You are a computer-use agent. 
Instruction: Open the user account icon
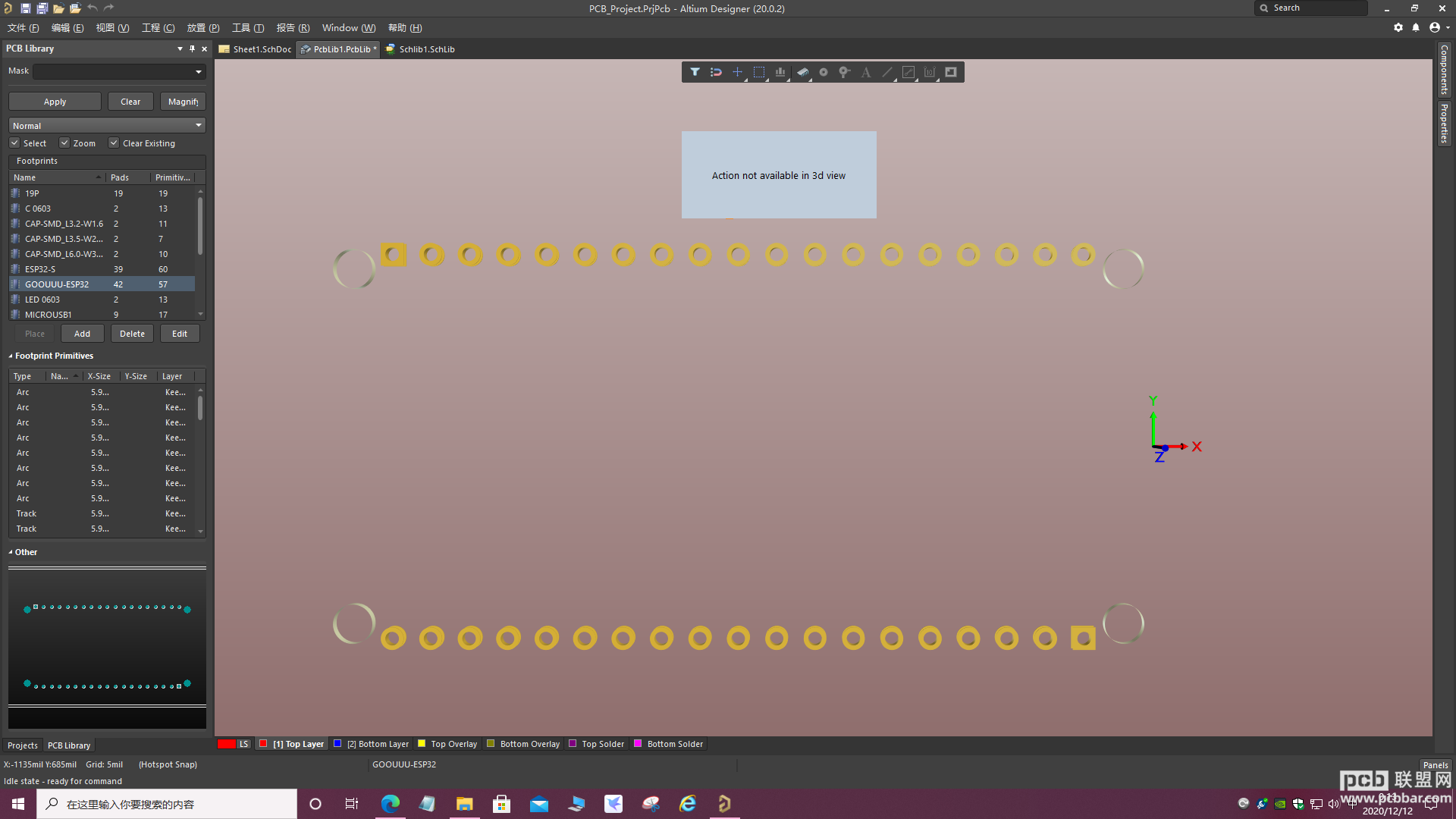[x=1434, y=27]
